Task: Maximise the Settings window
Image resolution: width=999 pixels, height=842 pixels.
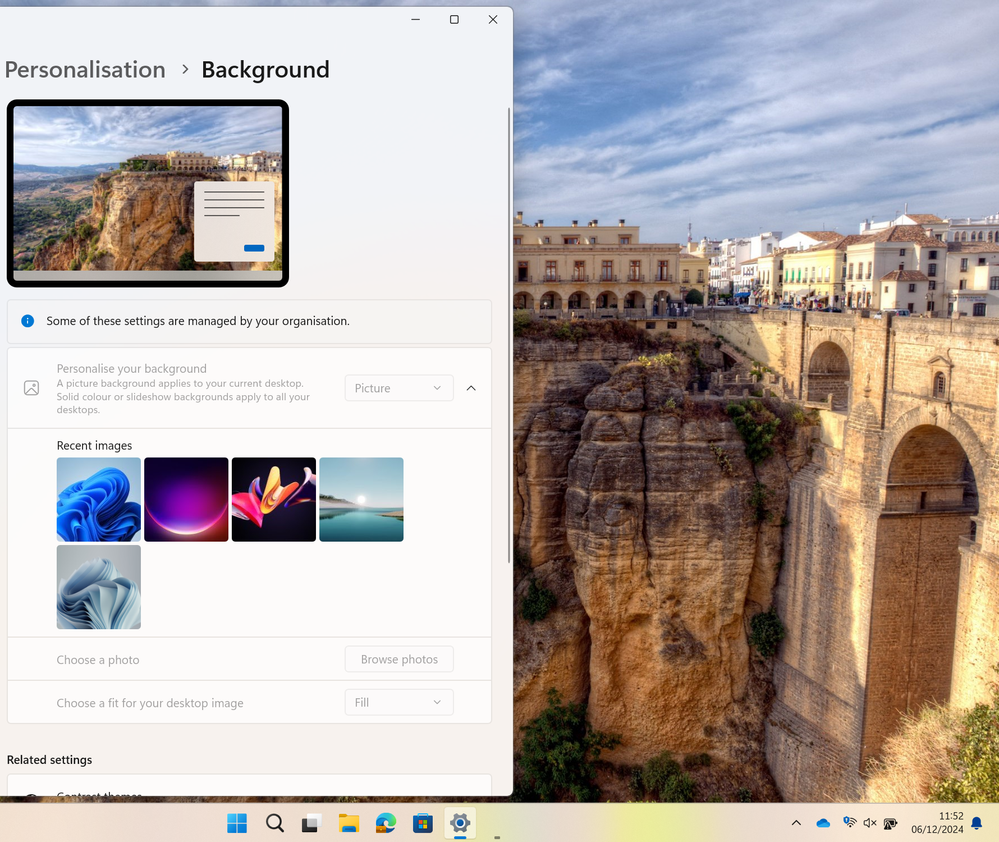Action: [x=454, y=20]
